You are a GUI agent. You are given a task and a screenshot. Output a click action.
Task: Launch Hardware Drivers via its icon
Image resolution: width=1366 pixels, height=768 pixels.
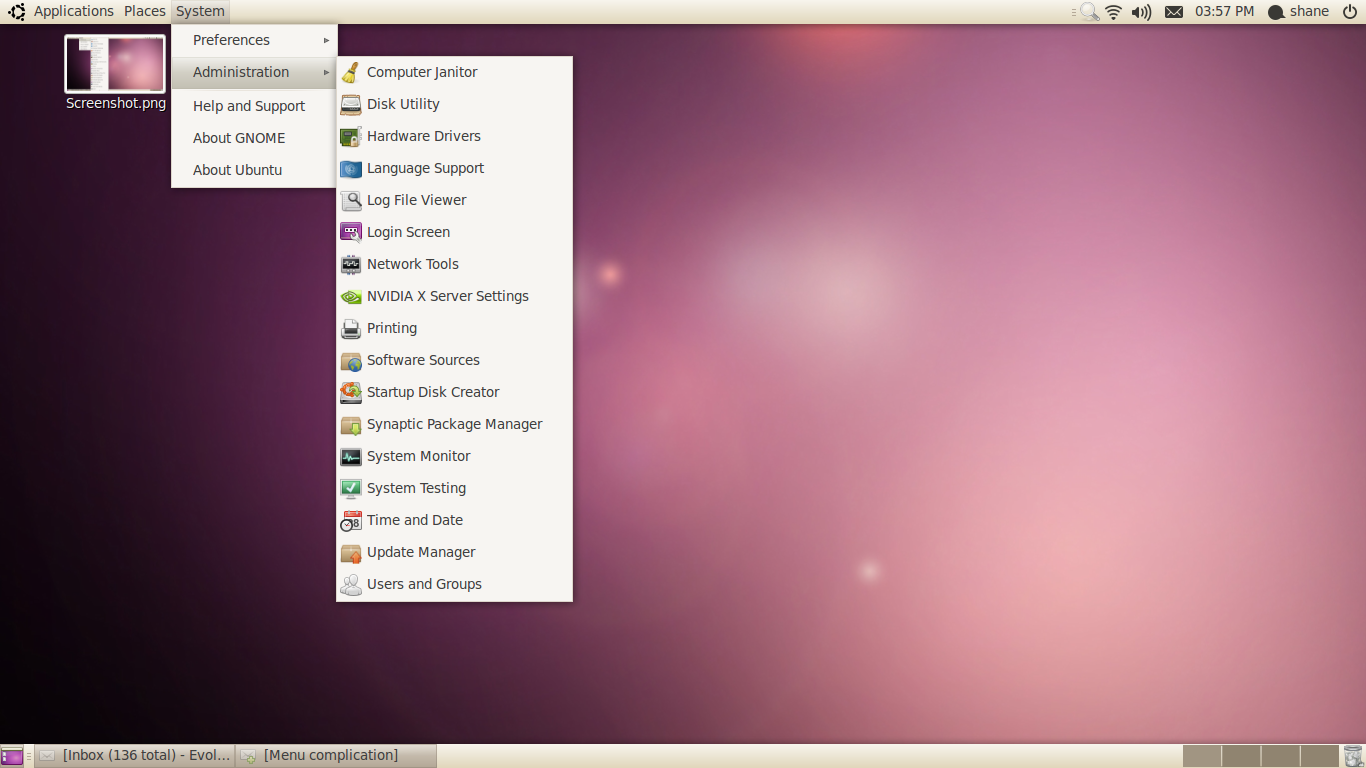click(351, 136)
